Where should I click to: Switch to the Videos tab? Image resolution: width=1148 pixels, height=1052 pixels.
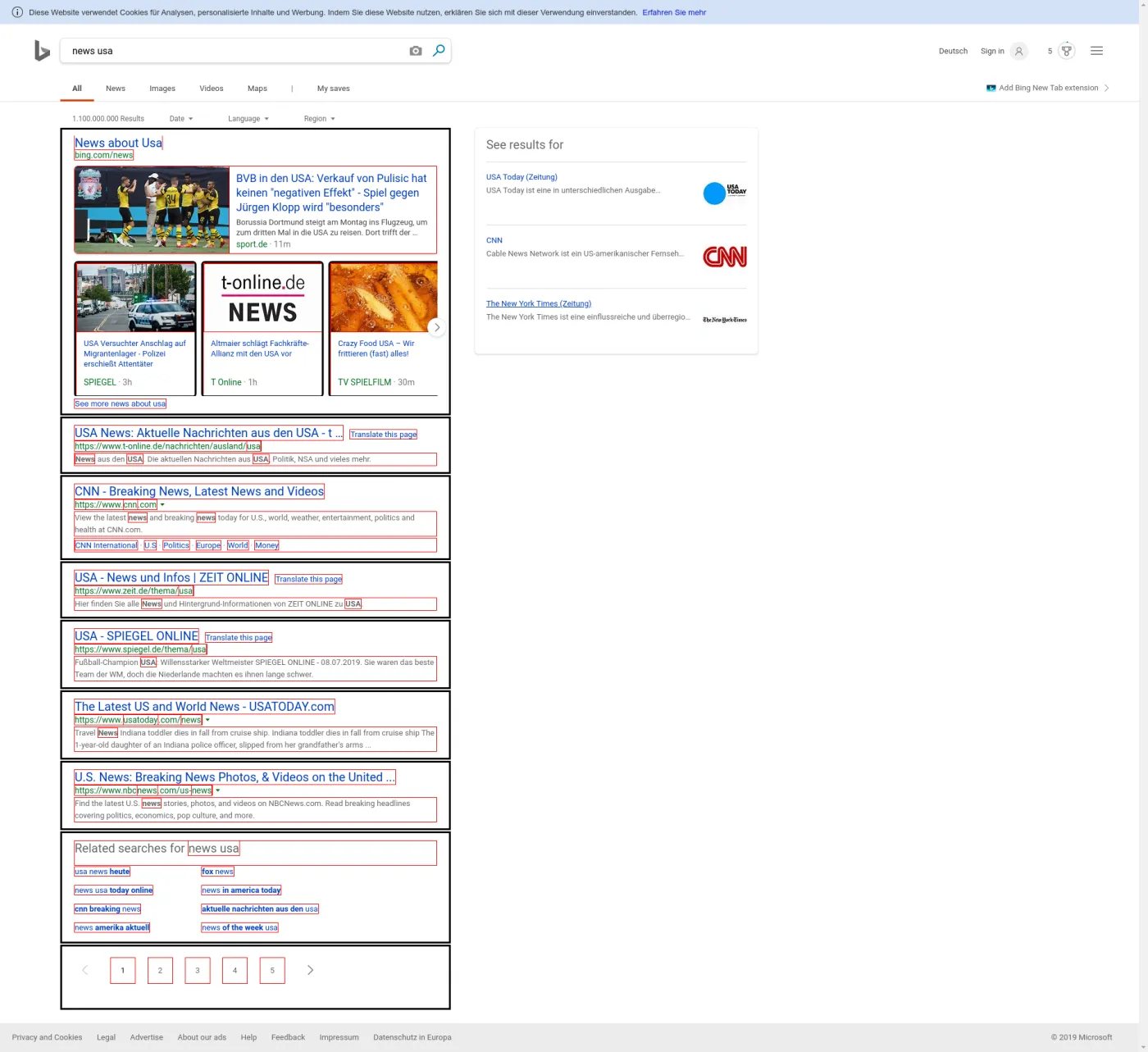point(212,89)
